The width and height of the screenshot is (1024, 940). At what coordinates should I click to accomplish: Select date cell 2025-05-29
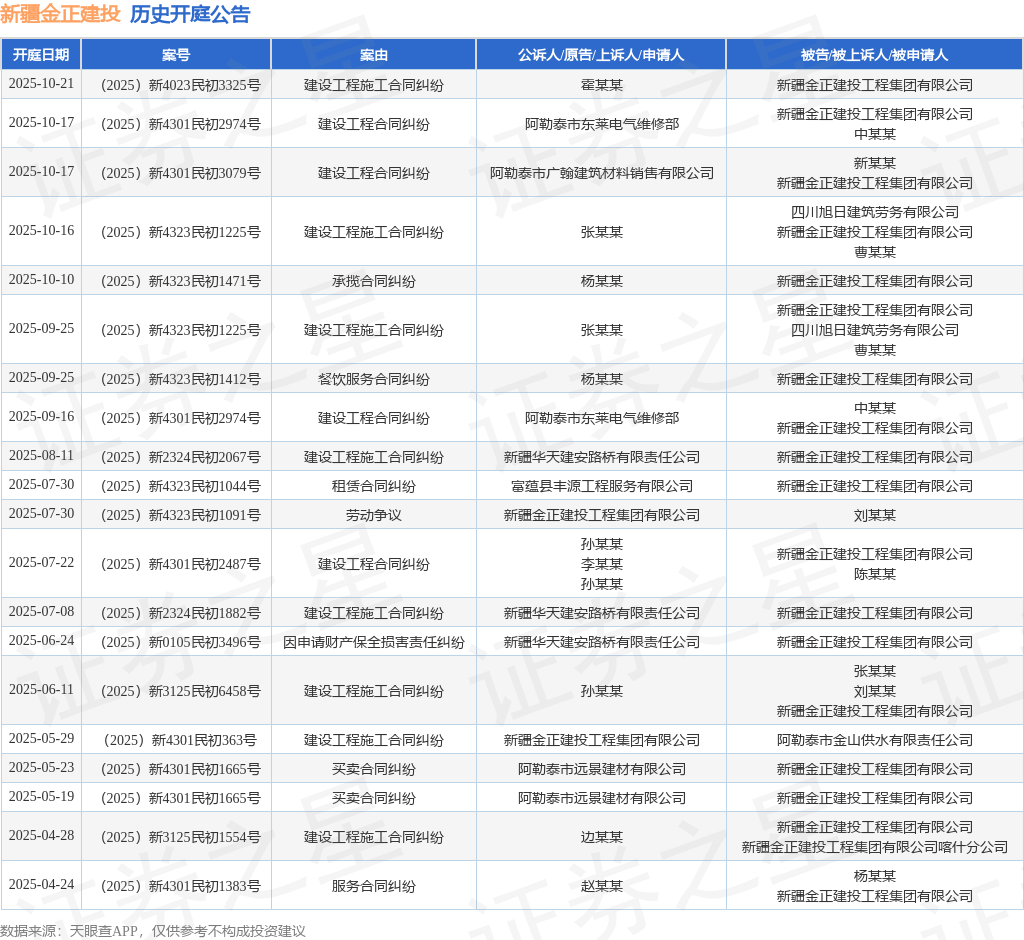point(41,739)
